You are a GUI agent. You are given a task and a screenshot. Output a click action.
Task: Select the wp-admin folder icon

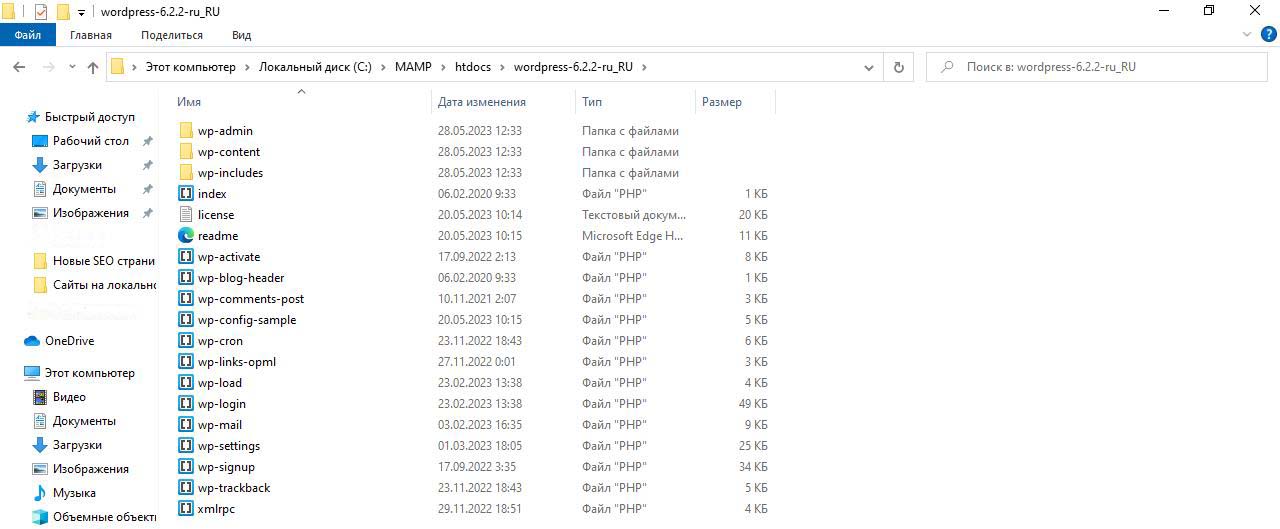(x=186, y=131)
